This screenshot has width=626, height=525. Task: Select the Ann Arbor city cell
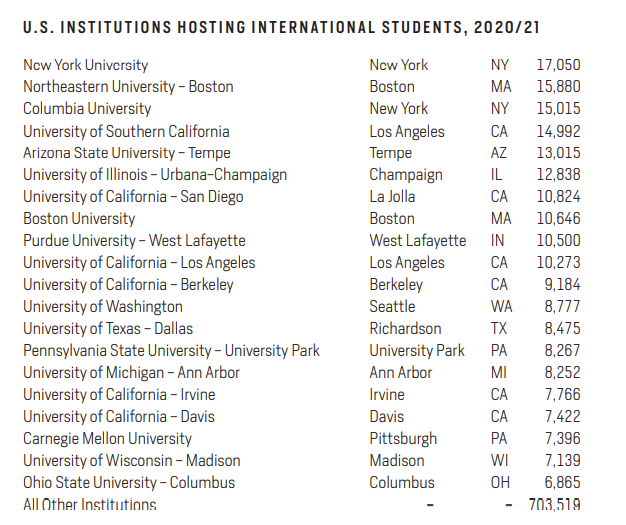(x=401, y=373)
